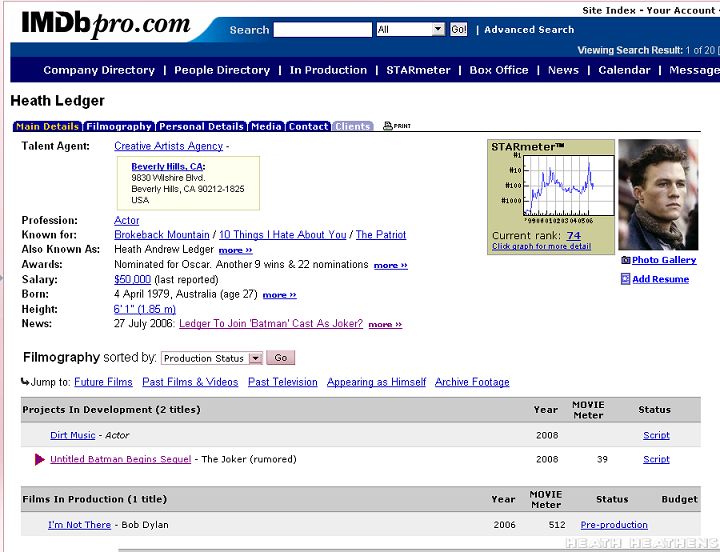Screen dimensions: 720x552
Task: Open the I'm Not There title link
Action: 79,525
